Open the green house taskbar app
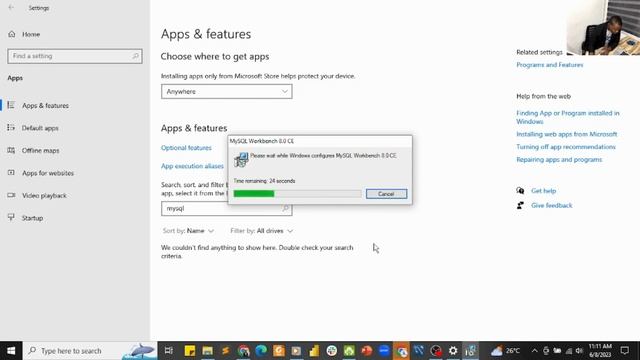 [x=349, y=351]
